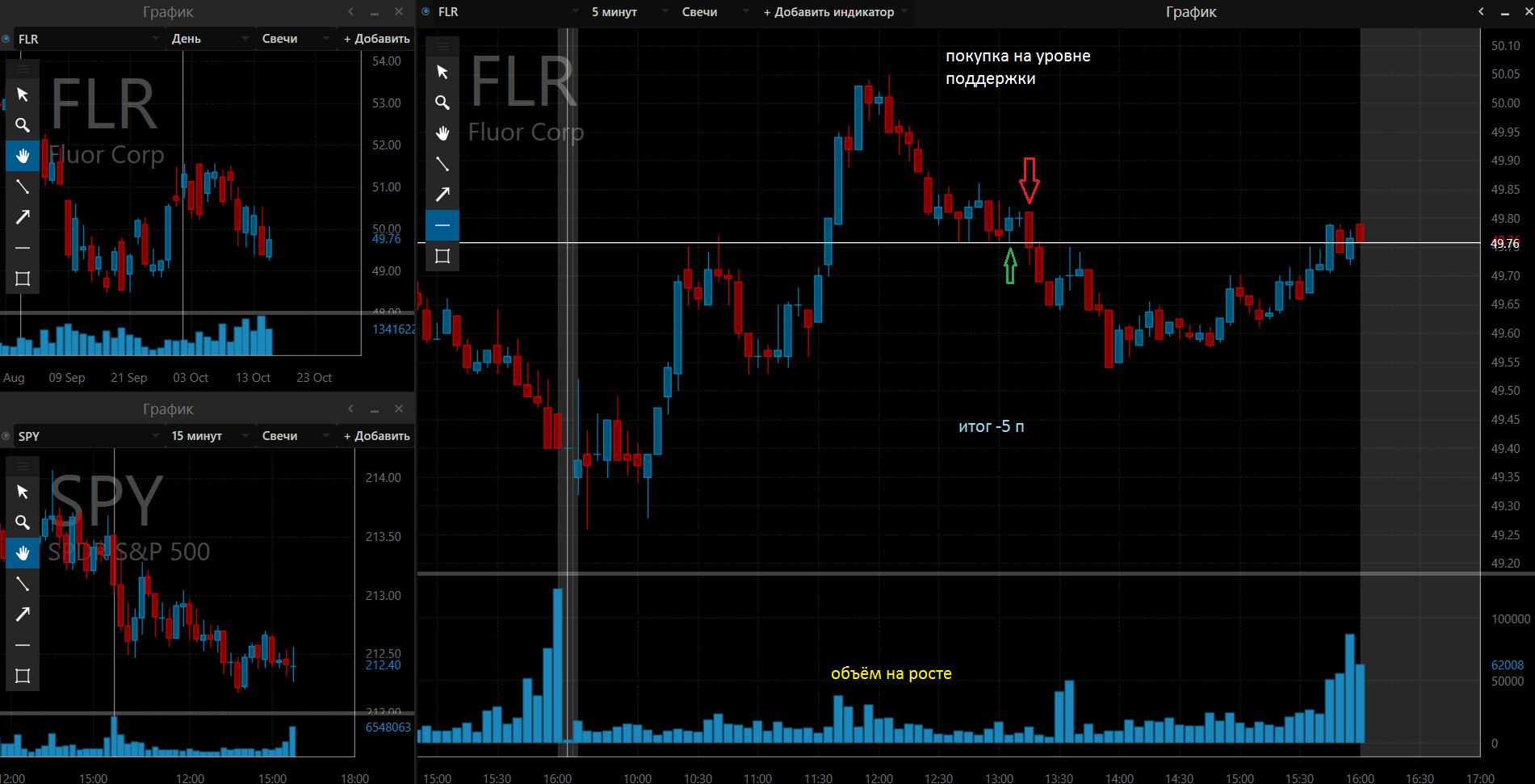The width and height of the screenshot is (1535, 784).
Task: Click '+ Добавить' in SPY chart
Action: pyautogui.click(x=376, y=436)
